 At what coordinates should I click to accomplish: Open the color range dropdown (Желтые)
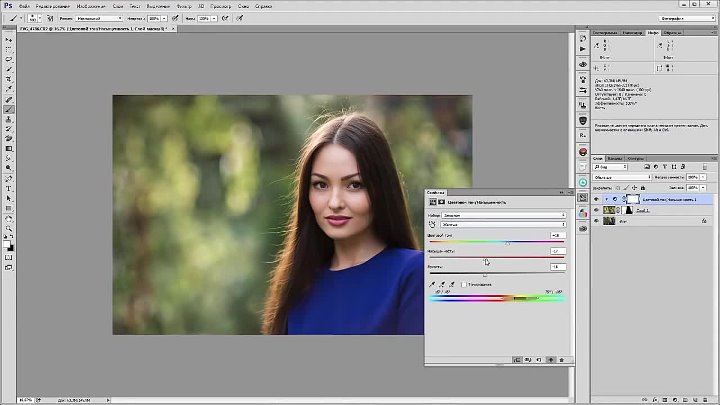tap(503, 225)
